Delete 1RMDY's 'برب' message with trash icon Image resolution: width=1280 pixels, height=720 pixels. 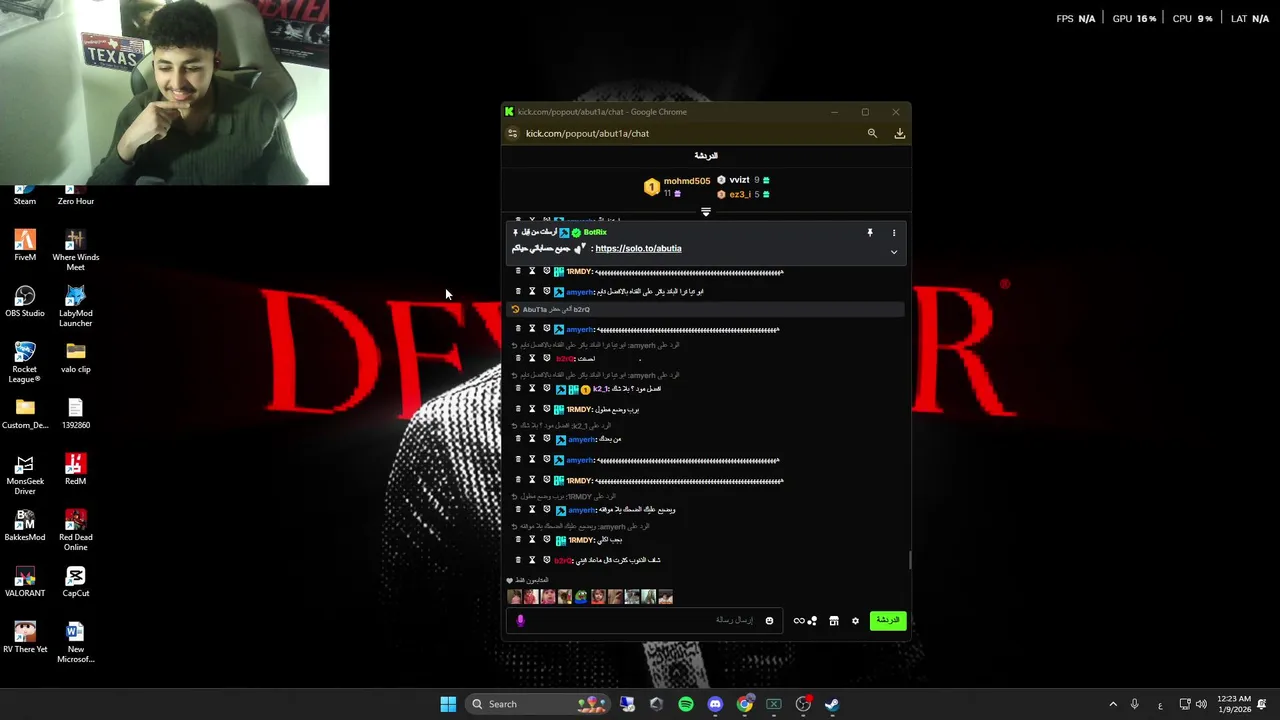coord(518,409)
